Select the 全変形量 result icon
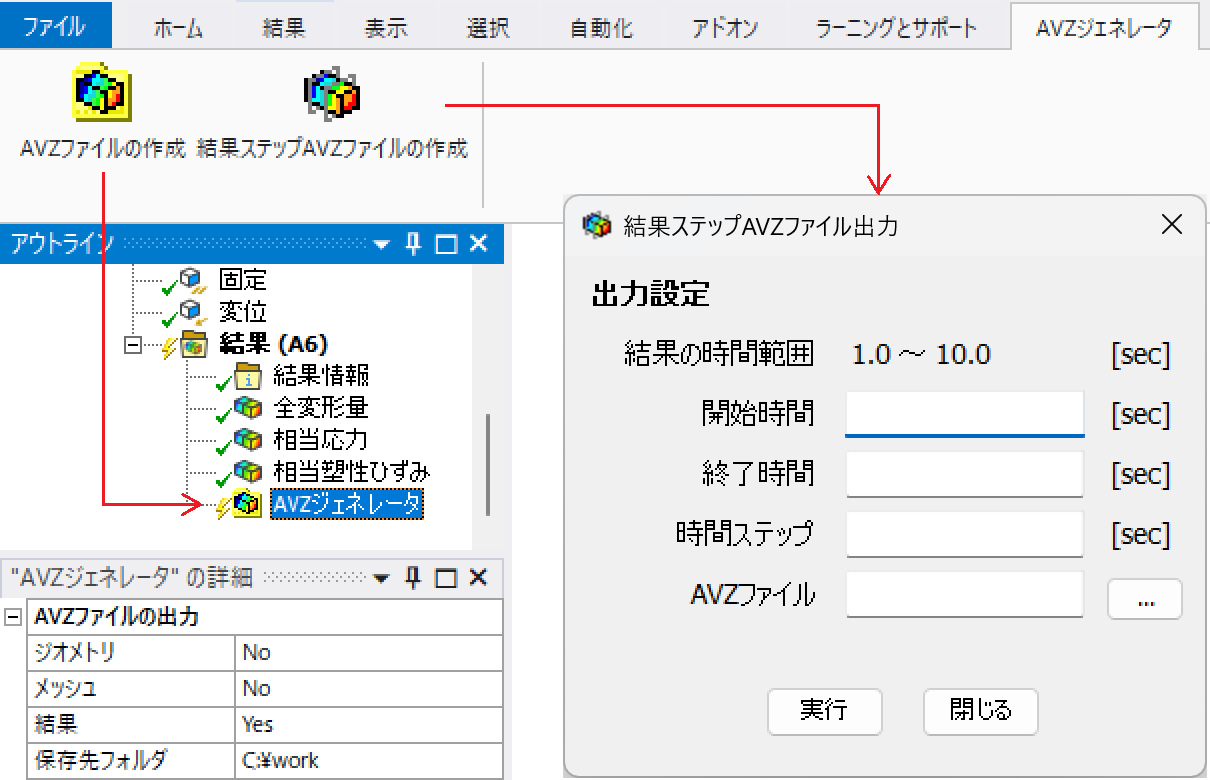The width and height of the screenshot is (1210, 780). tap(247, 408)
